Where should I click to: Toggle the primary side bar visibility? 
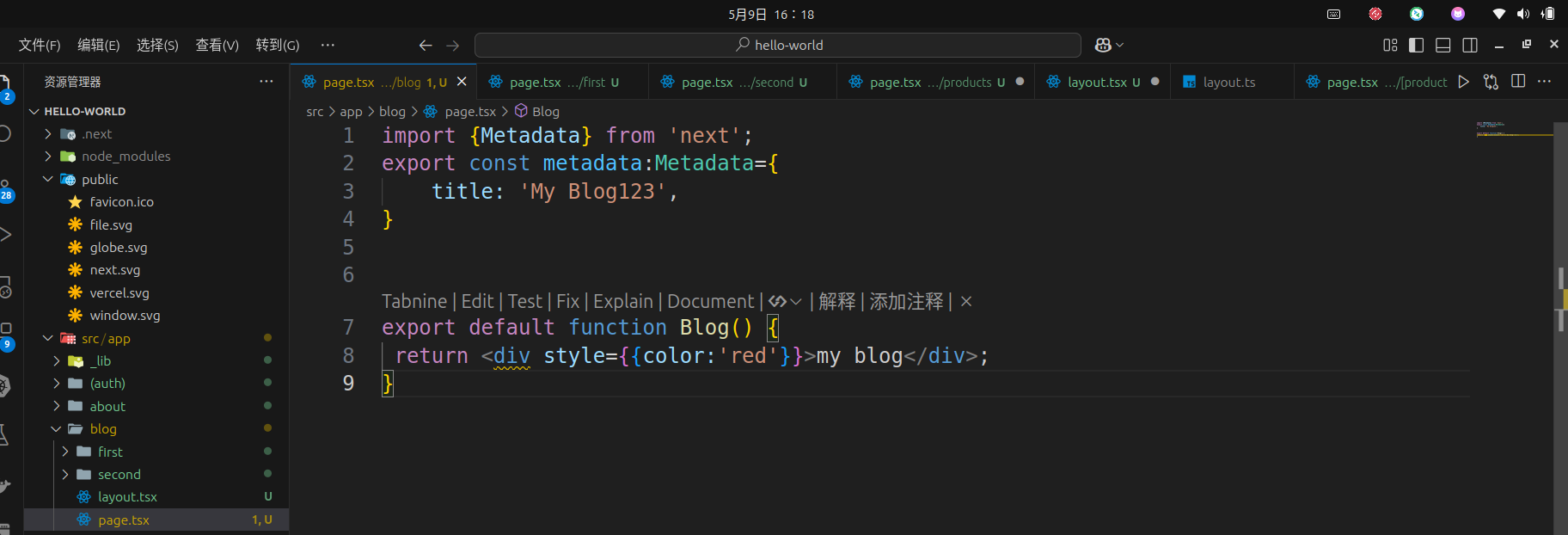click(1417, 45)
